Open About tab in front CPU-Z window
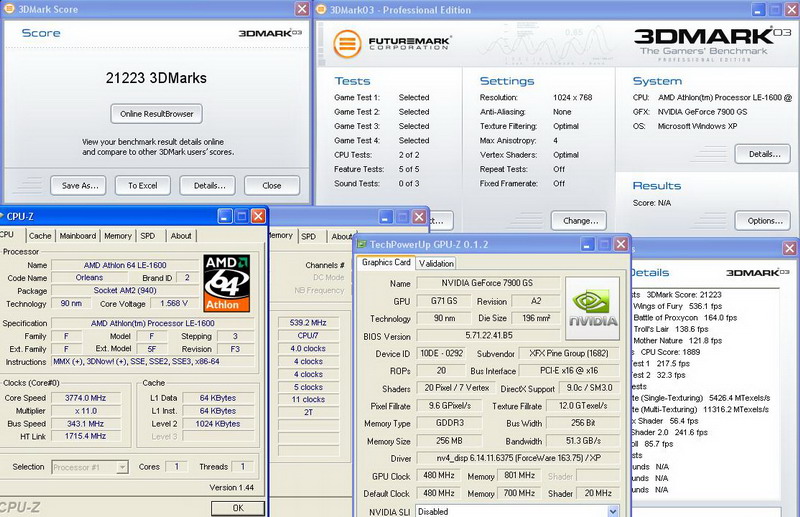Screen dimensions: 800x517 point(181,236)
